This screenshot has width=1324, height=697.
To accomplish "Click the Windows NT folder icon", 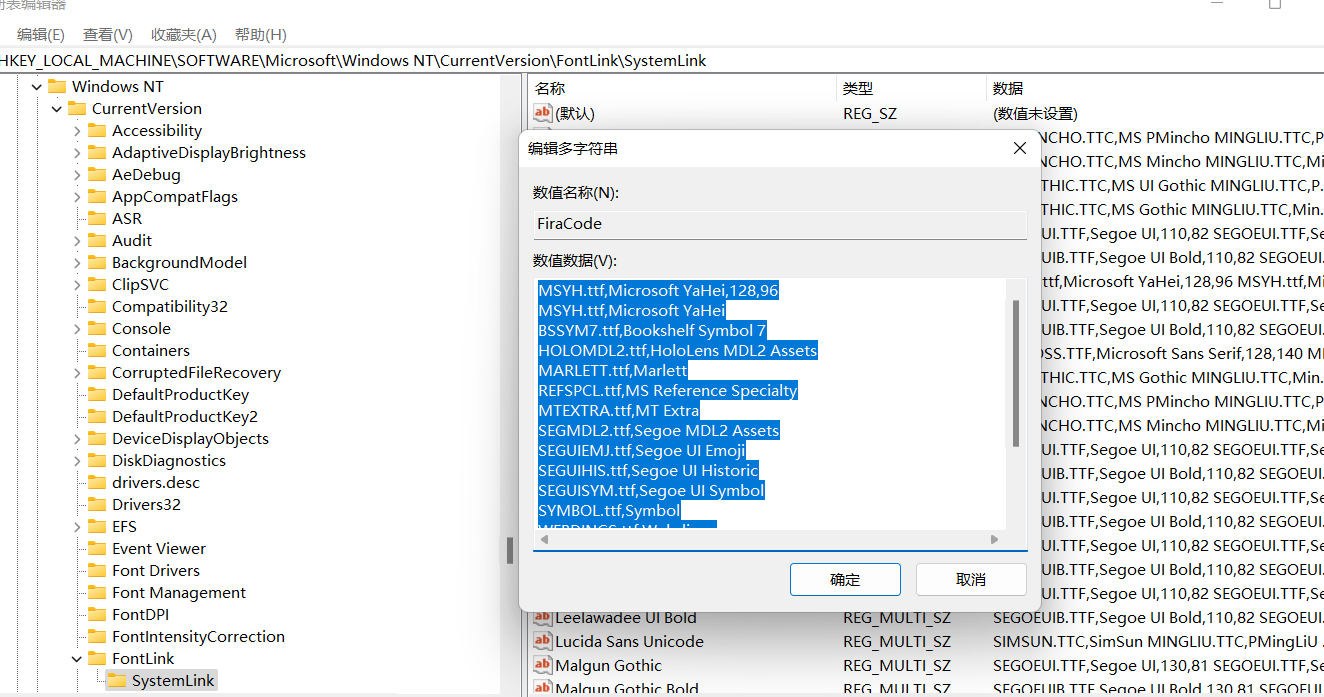I will point(56,87).
